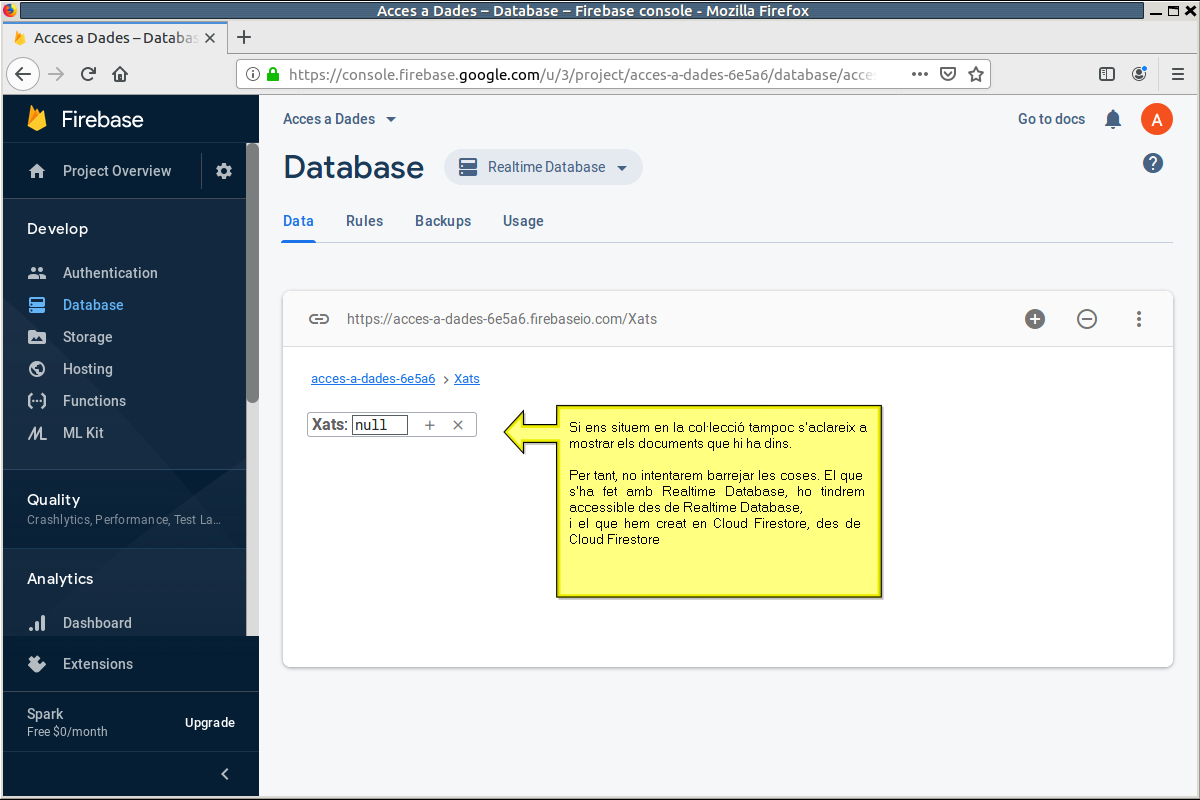Switch to the Backups tab
1200x800 pixels.
[443, 221]
